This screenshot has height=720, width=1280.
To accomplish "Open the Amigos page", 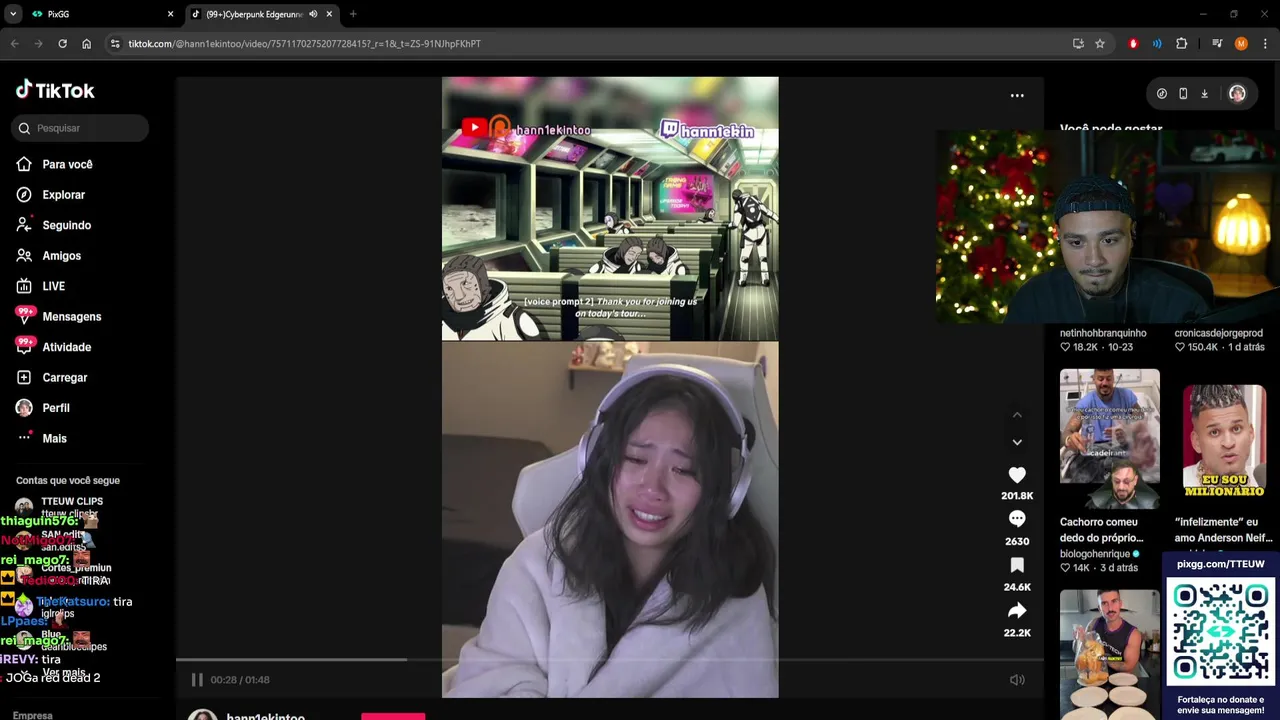I will (x=61, y=256).
